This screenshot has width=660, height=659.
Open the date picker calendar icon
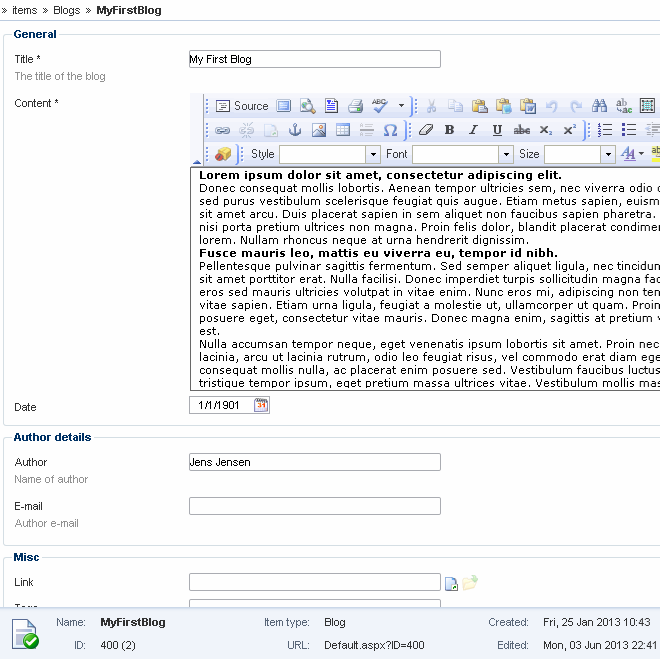[261, 405]
